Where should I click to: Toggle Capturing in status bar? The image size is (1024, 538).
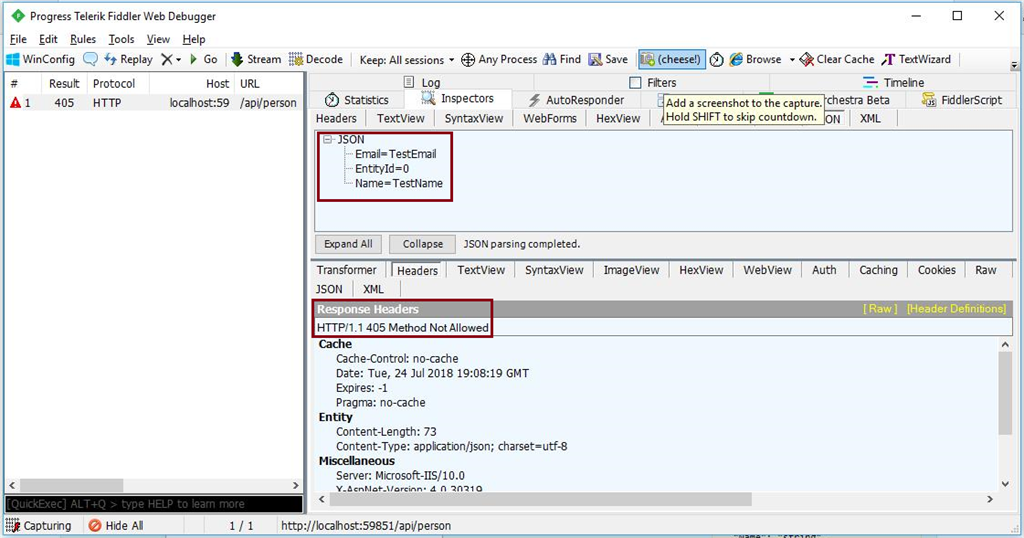39,526
